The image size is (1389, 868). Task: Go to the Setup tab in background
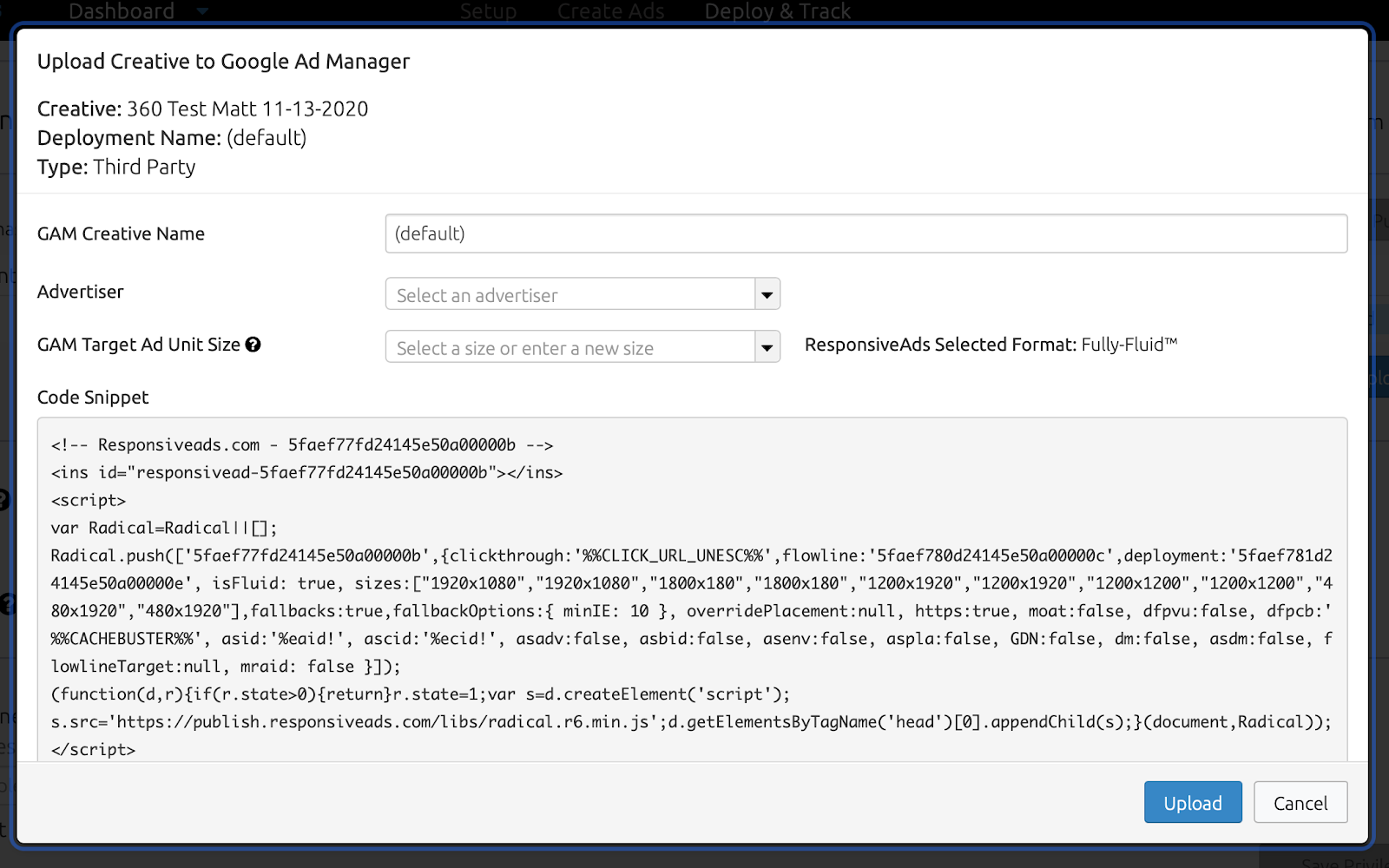488,11
